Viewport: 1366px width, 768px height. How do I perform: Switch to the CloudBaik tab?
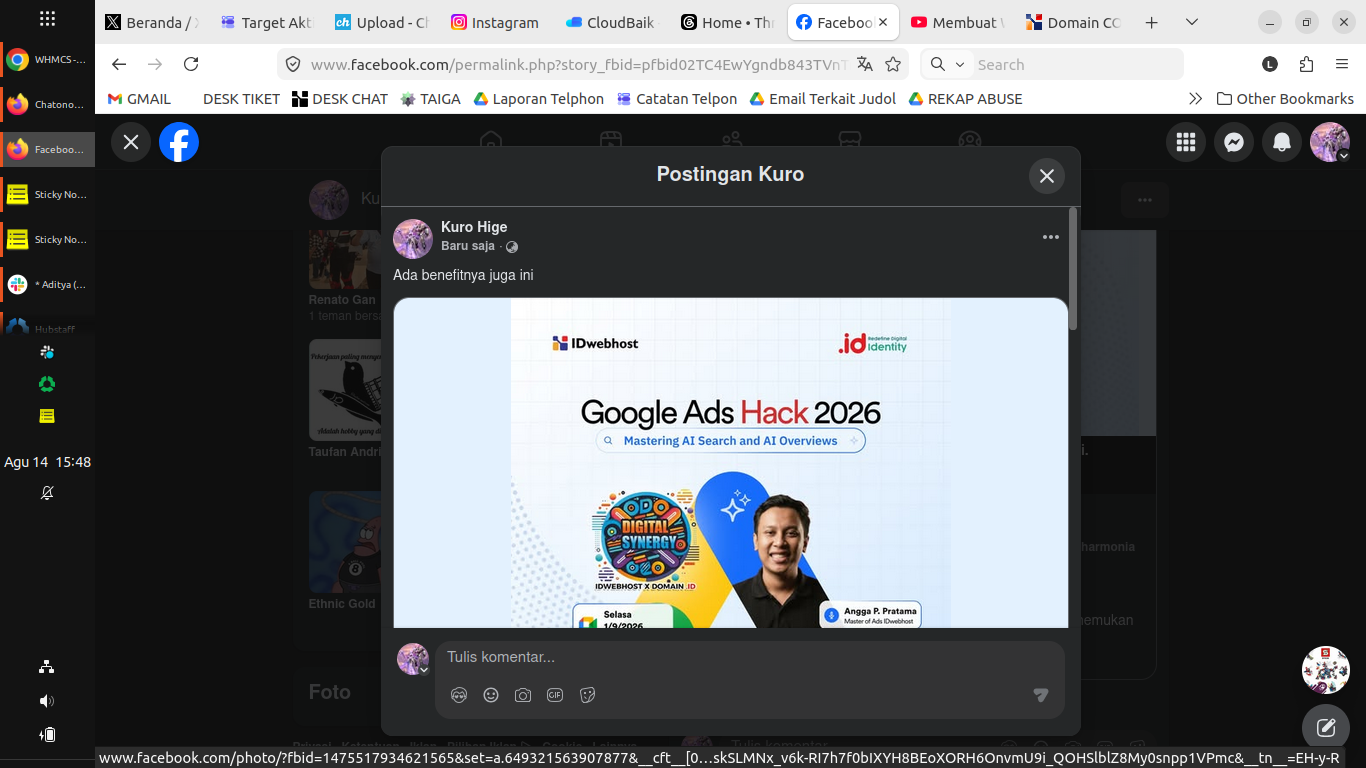pyautogui.click(x=612, y=22)
